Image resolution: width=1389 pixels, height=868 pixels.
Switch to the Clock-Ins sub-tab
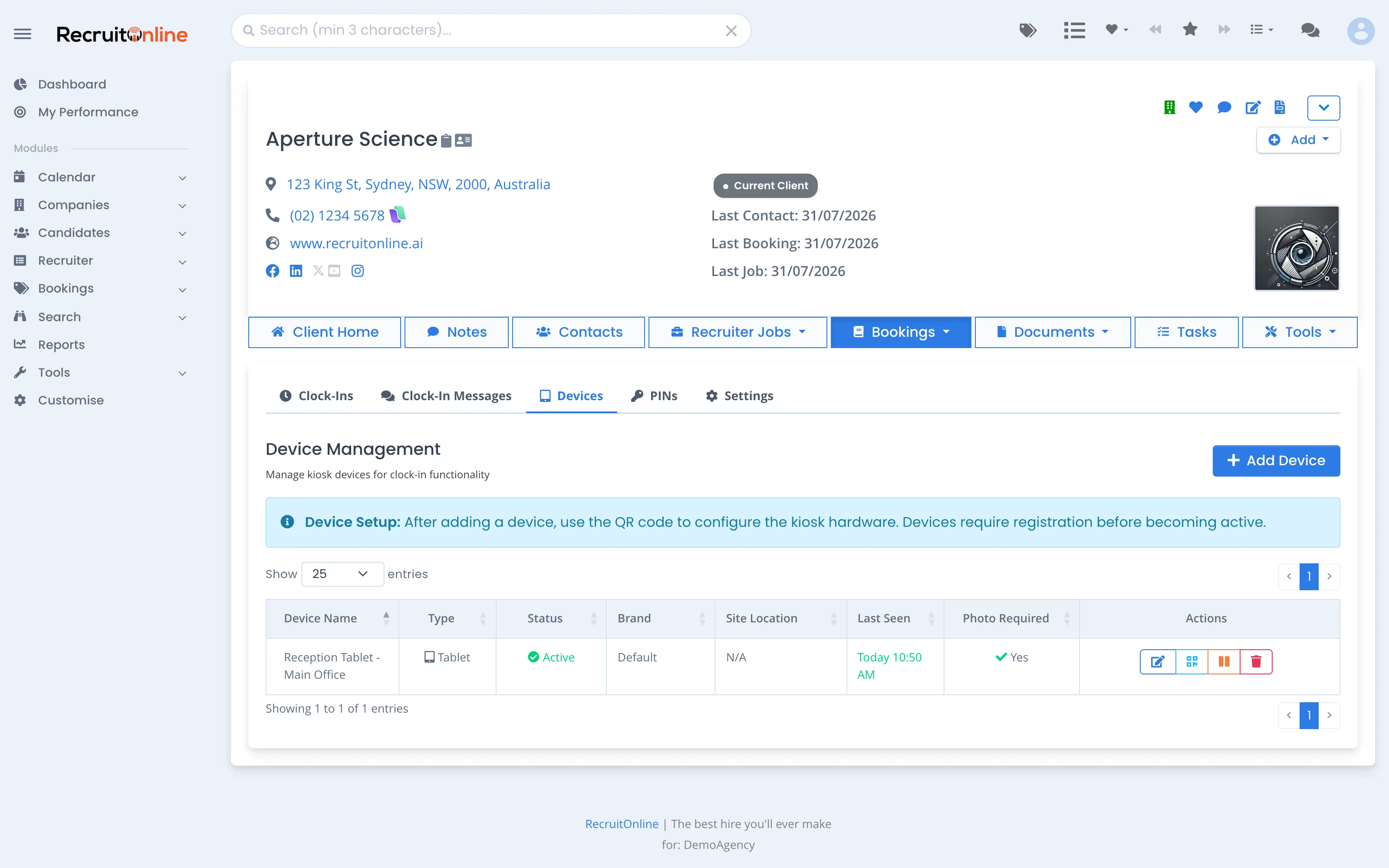pyautogui.click(x=316, y=396)
